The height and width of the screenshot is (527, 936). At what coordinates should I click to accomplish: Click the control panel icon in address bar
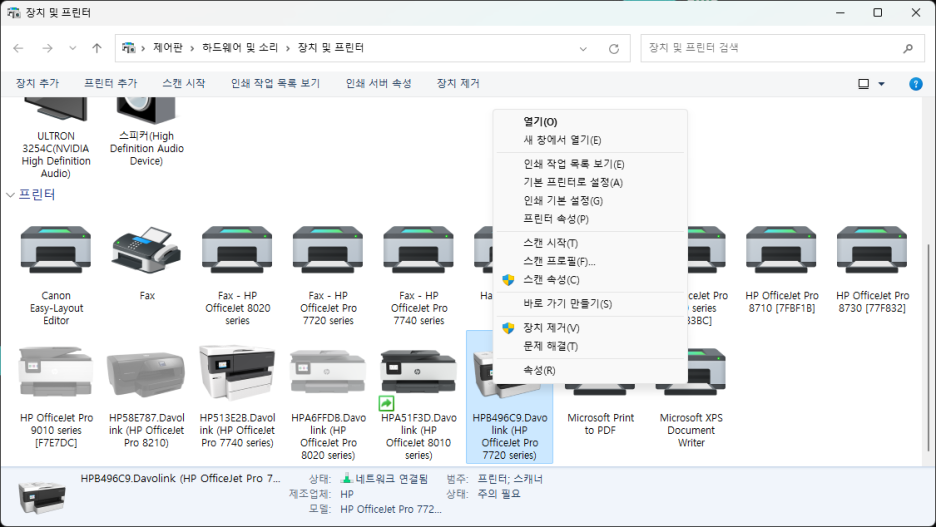pyautogui.click(x=128, y=48)
